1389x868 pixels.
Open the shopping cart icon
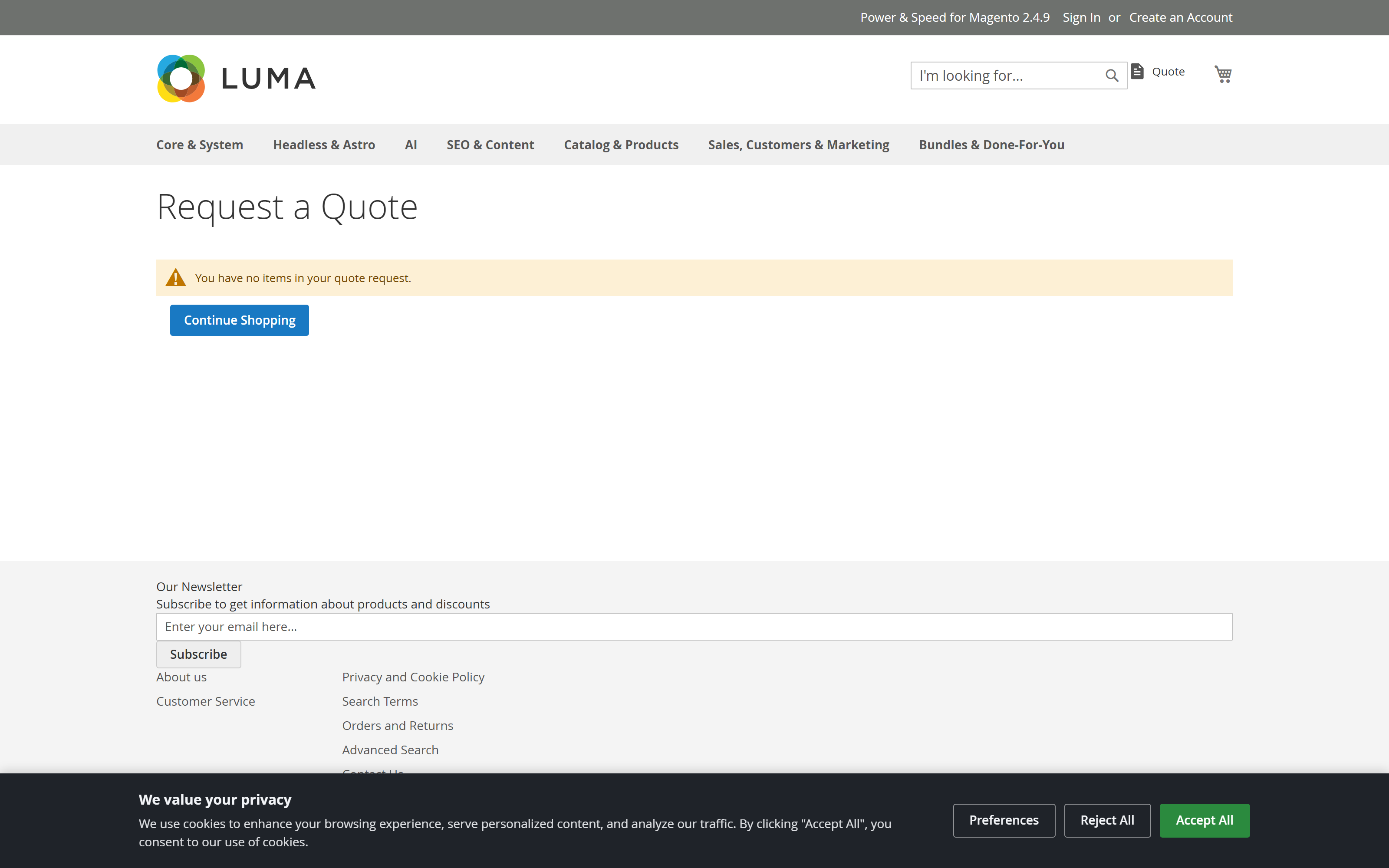pos(1223,74)
